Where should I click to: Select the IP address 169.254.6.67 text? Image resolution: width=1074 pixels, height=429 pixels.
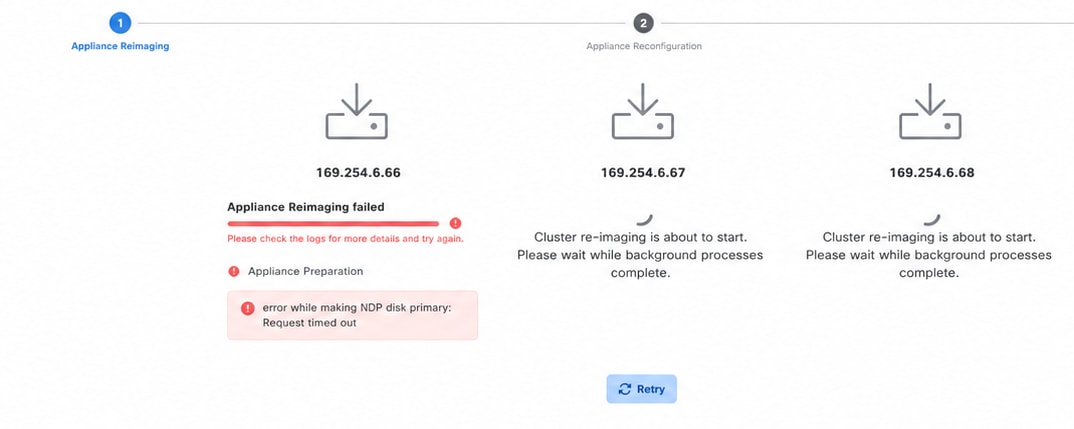point(643,173)
